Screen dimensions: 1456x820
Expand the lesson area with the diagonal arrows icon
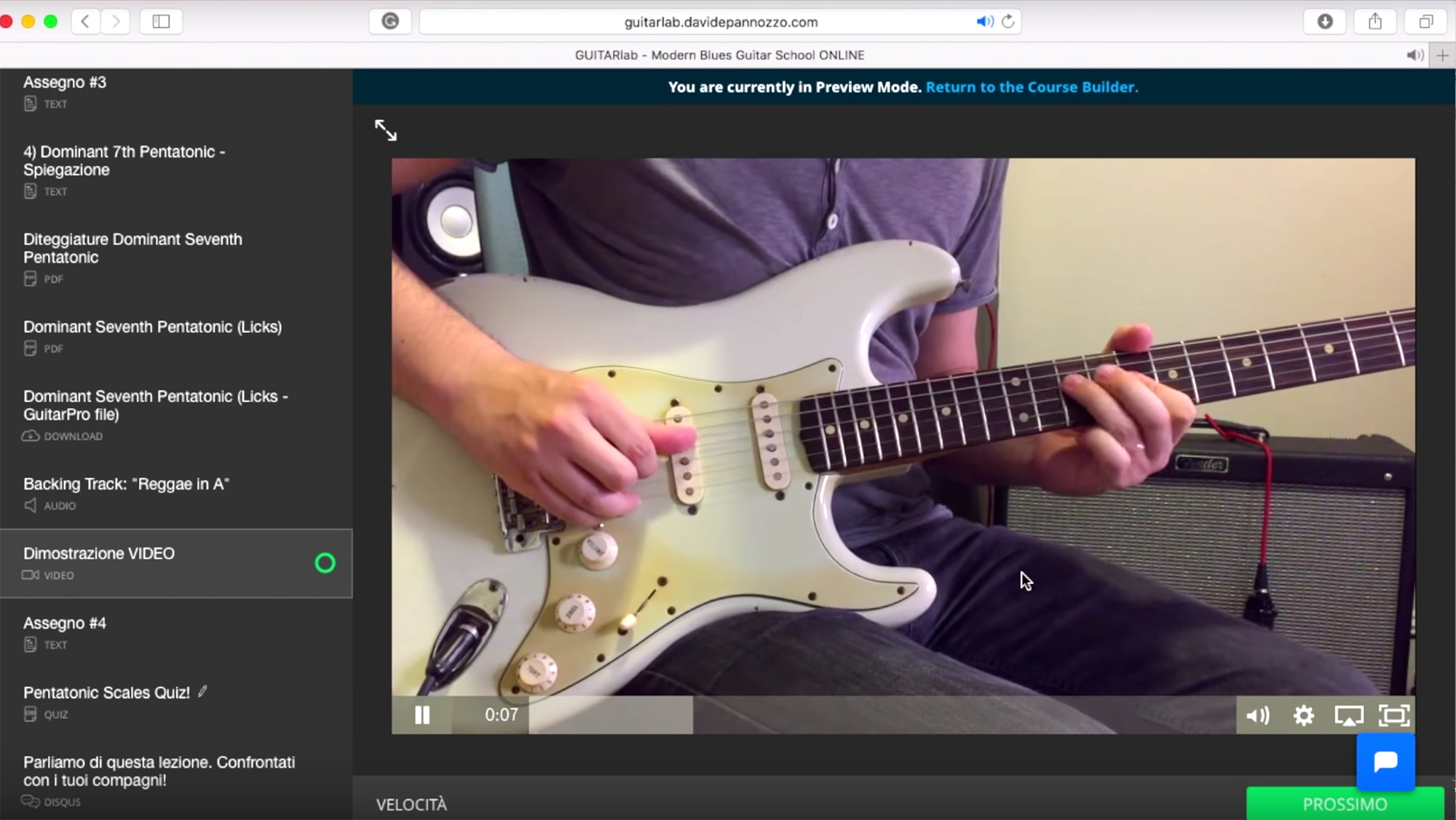pos(386,130)
